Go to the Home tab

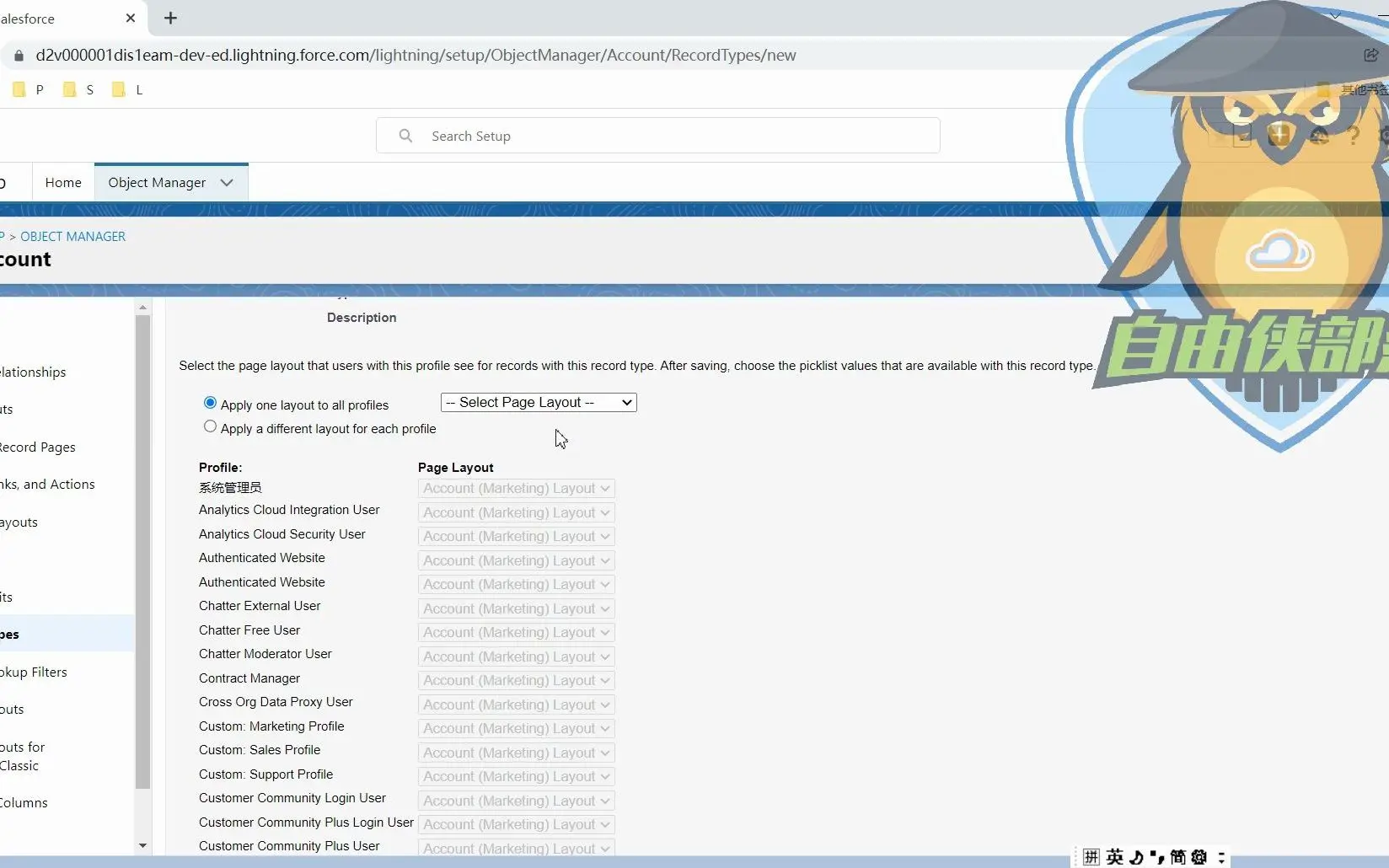coord(63,182)
